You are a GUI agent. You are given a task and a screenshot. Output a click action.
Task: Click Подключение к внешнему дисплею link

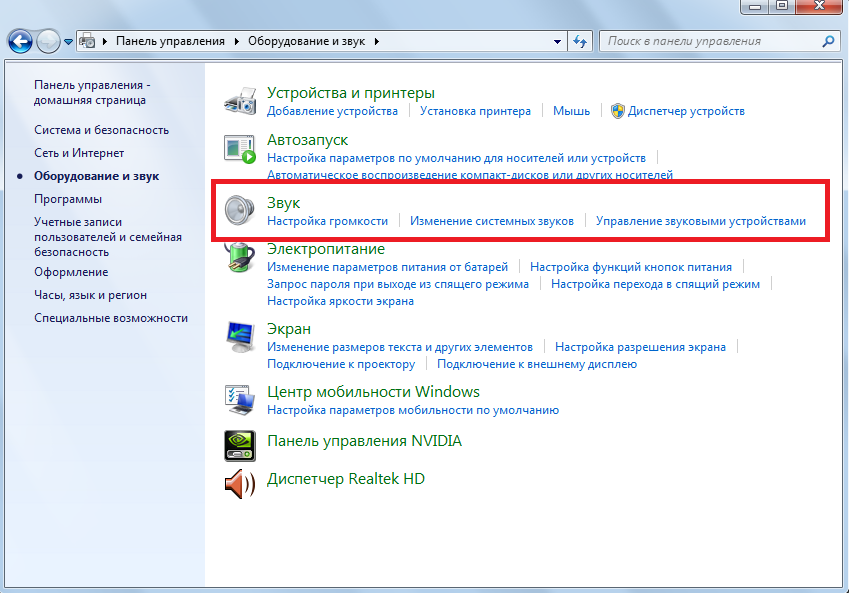(537, 364)
